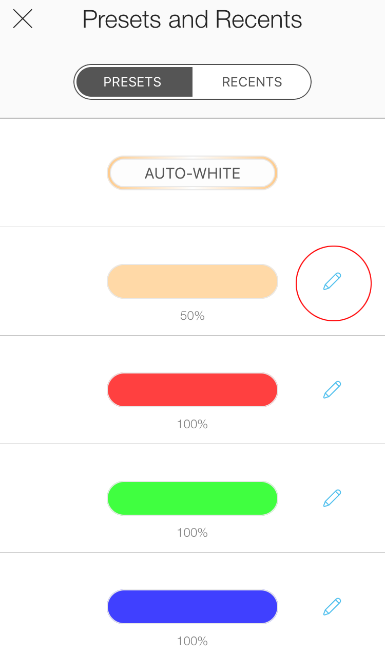Tap the 100% label under the red swatch
Image resolution: width=385 pixels, height=660 pixels.
192,424
